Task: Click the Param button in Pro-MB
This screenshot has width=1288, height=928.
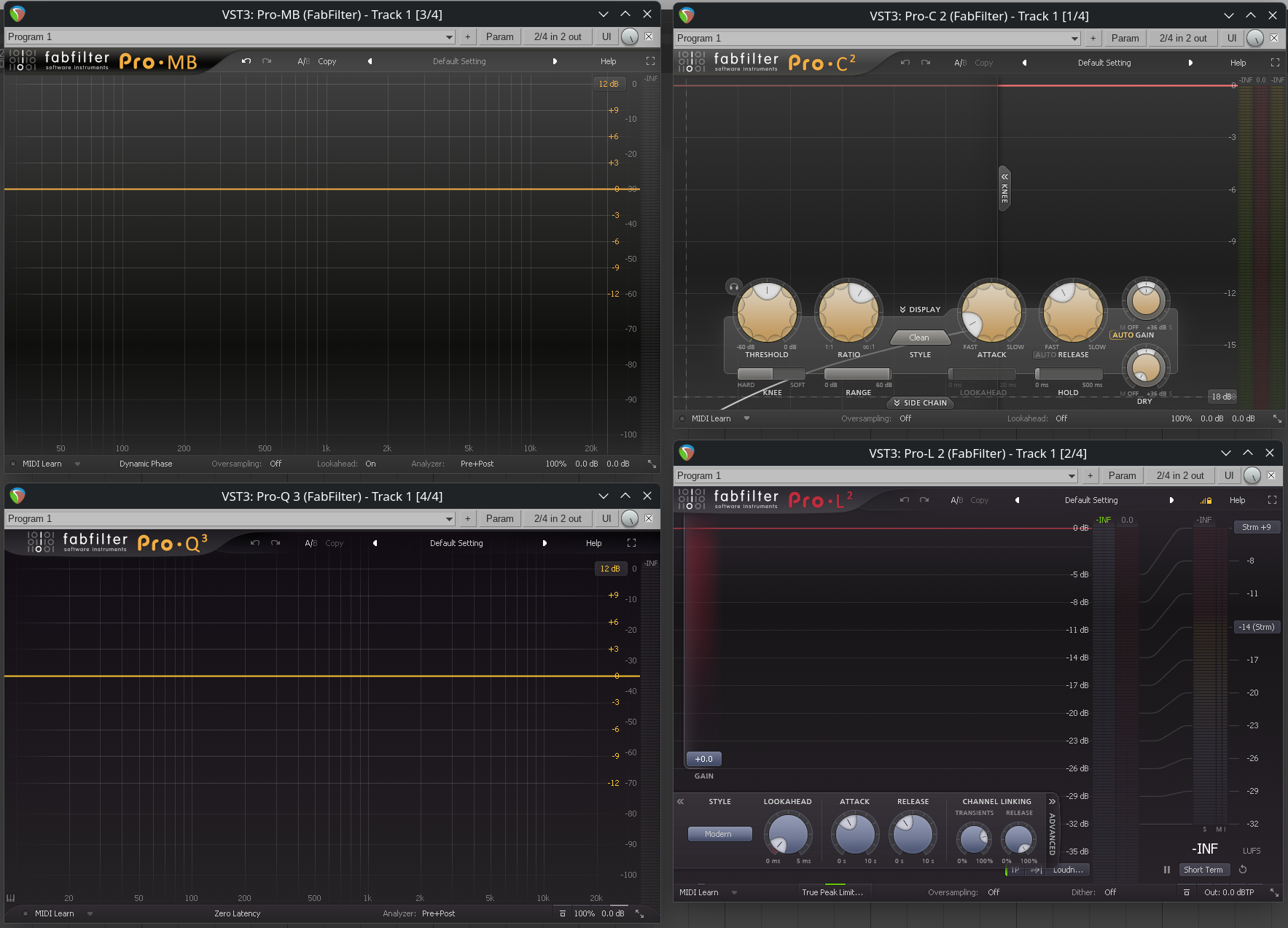Action: [x=500, y=36]
